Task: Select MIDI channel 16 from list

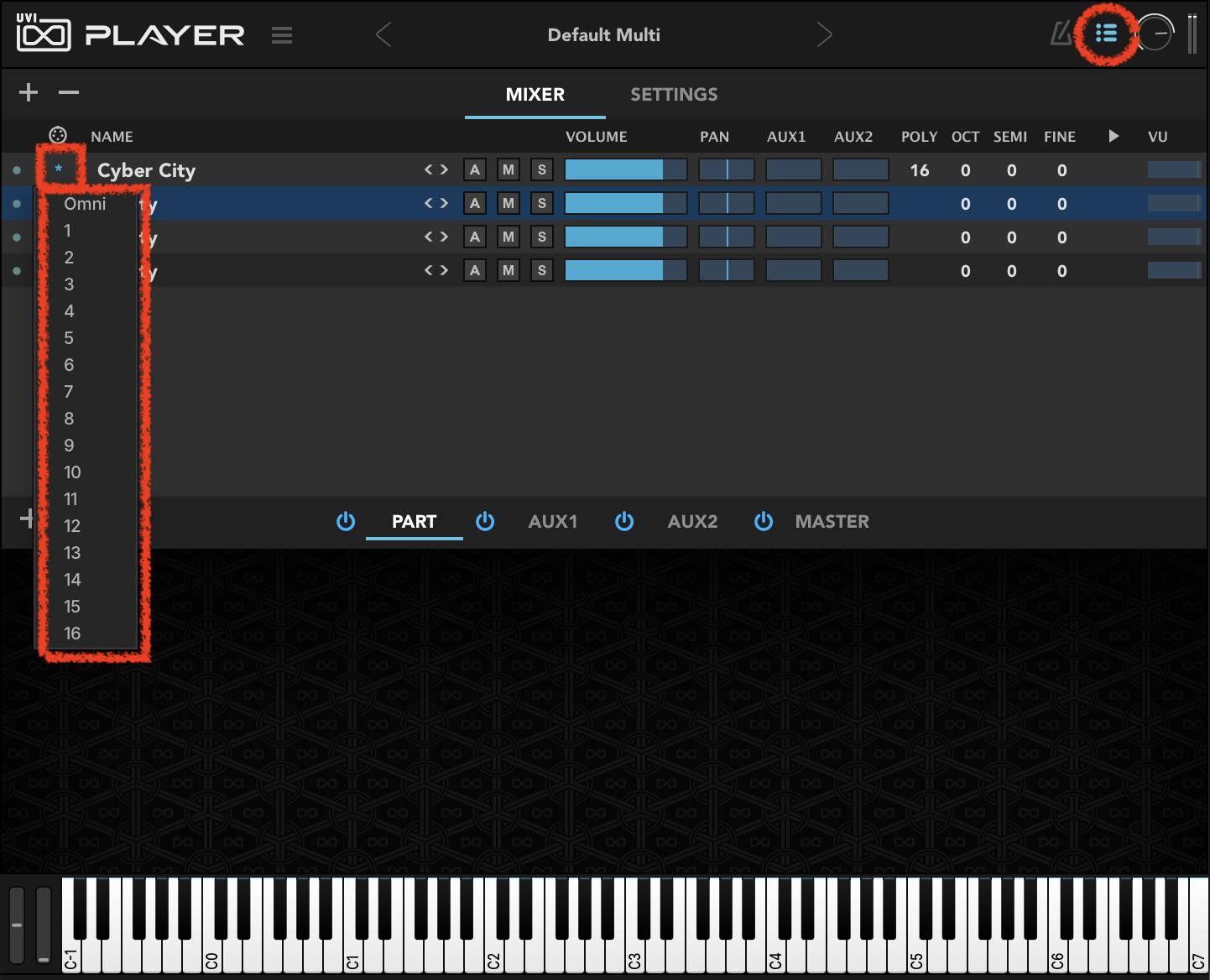Action: pyautogui.click(x=72, y=633)
